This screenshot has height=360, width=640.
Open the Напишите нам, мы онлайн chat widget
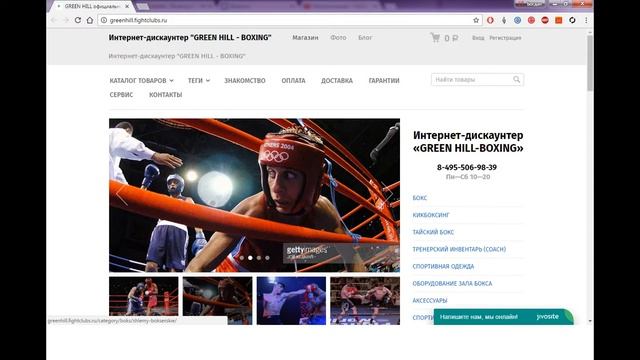504,317
